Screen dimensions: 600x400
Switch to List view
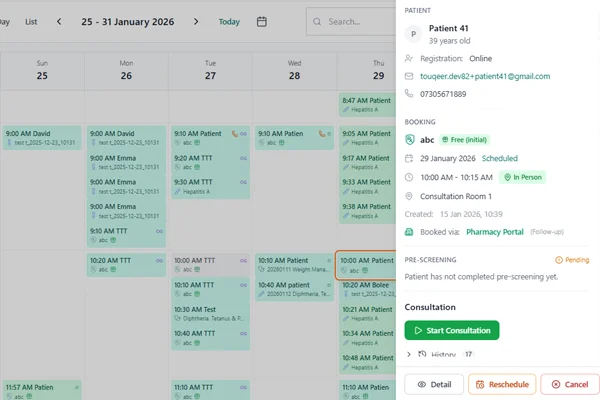tap(31, 22)
